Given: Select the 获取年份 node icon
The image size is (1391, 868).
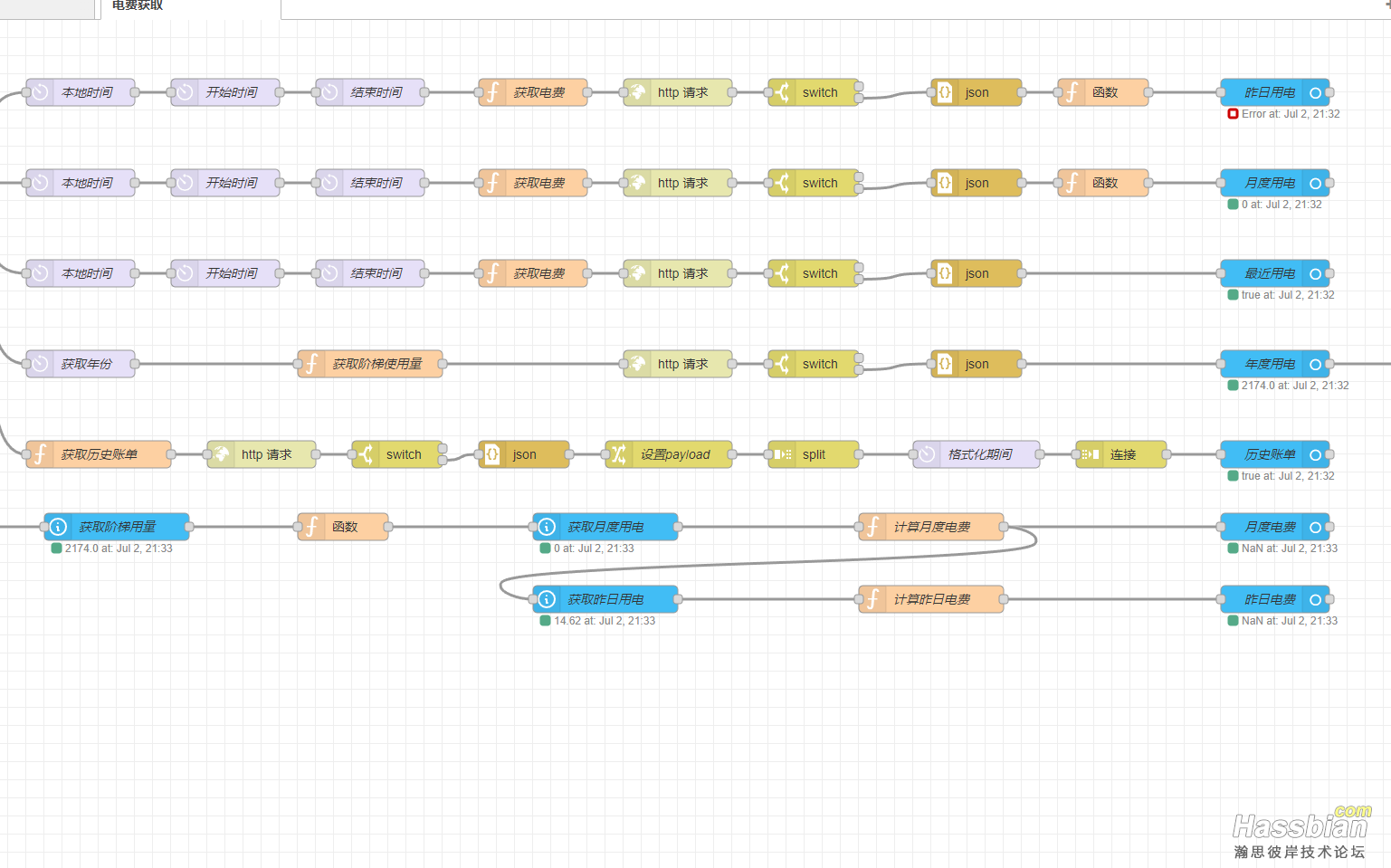Looking at the screenshot, I should tap(41, 364).
